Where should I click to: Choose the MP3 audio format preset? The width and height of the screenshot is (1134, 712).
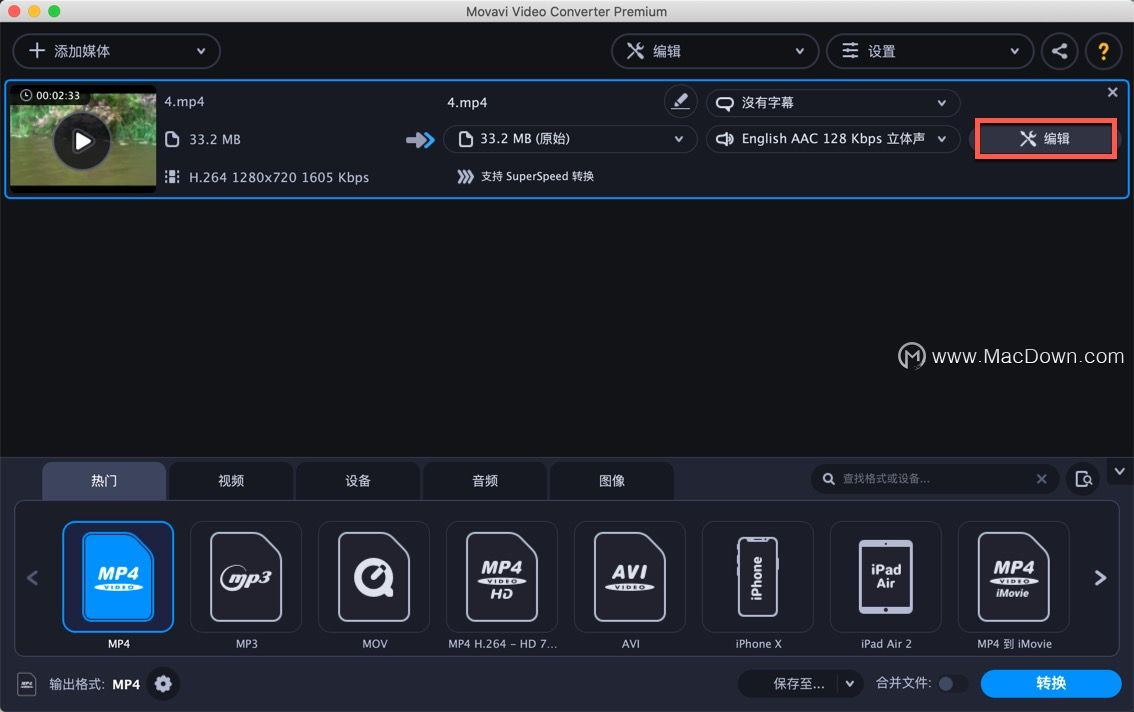[x=246, y=577]
